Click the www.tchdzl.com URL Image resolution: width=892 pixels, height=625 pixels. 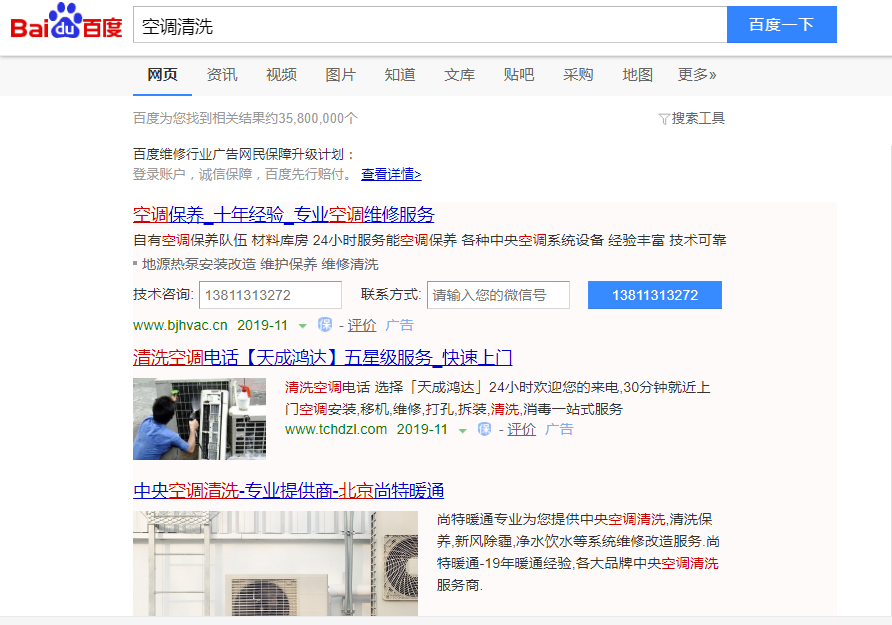click(x=336, y=429)
